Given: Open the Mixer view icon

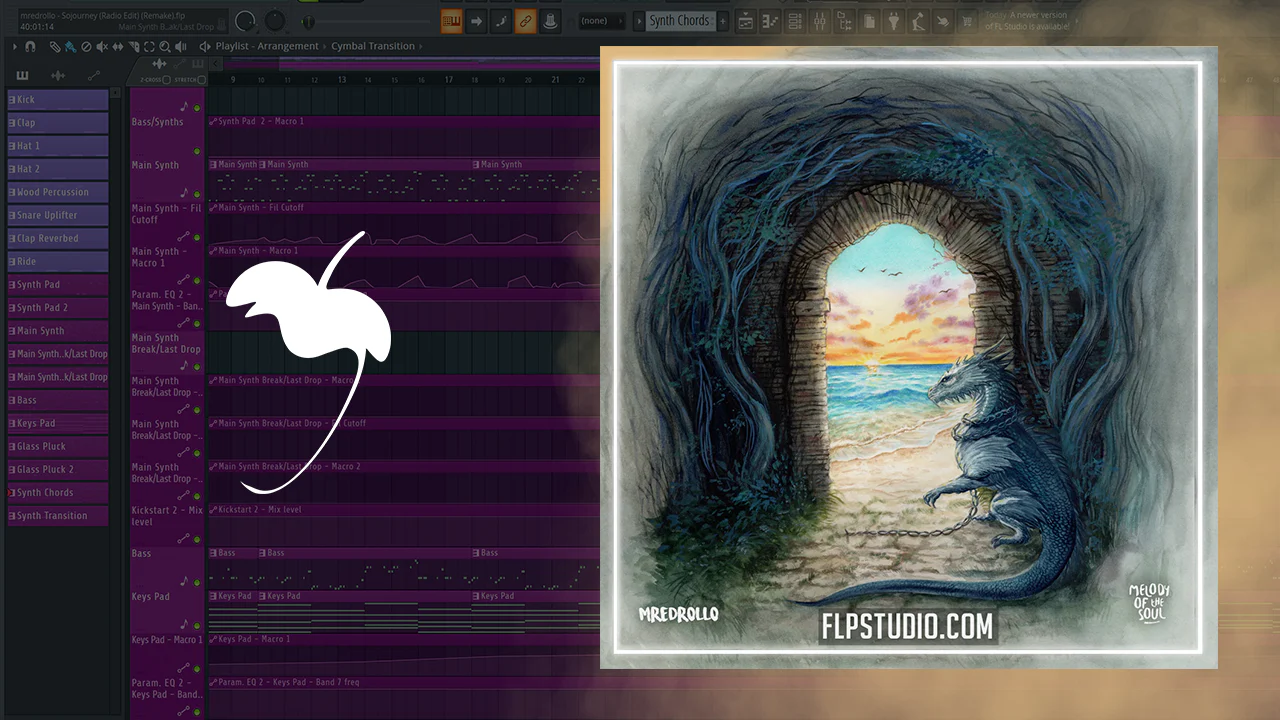Looking at the screenshot, I should 820,20.
